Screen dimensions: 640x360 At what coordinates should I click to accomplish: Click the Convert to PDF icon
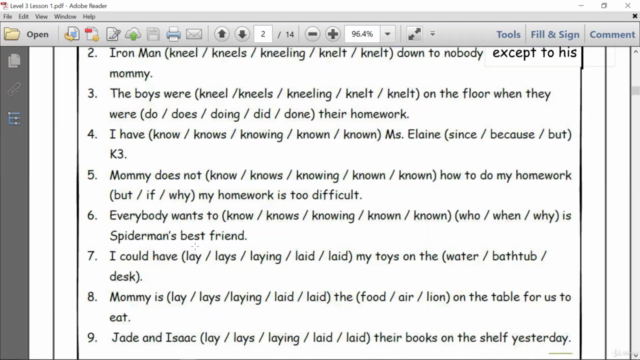(92, 34)
